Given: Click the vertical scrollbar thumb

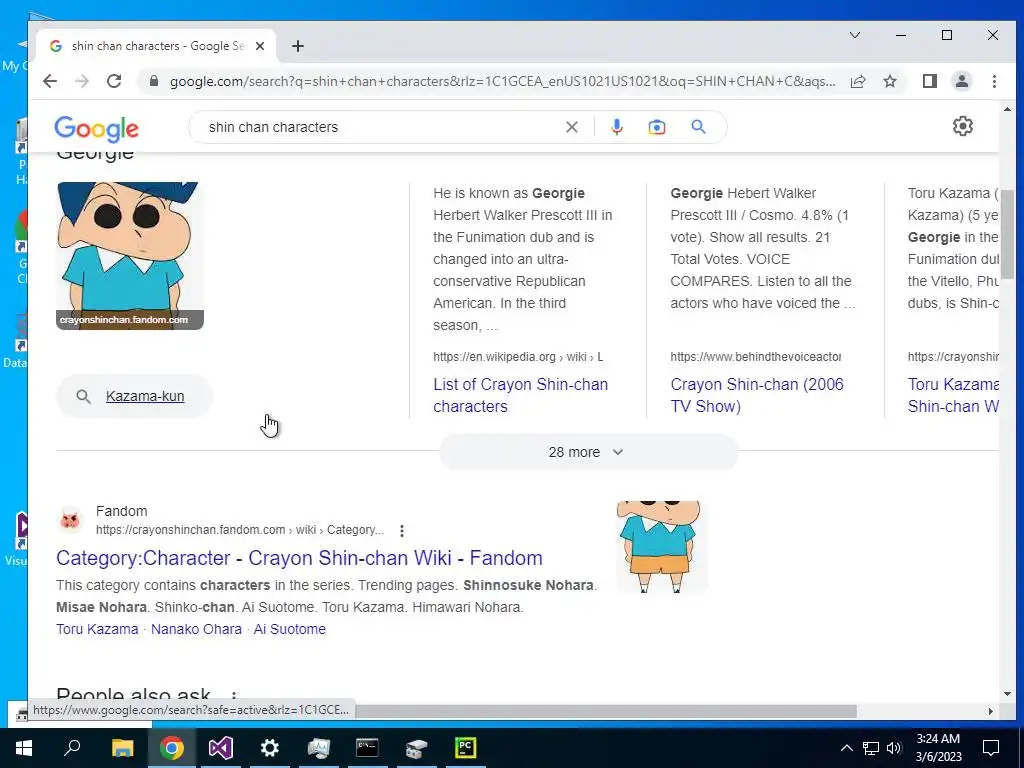Looking at the screenshot, I should [x=1006, y=234].
